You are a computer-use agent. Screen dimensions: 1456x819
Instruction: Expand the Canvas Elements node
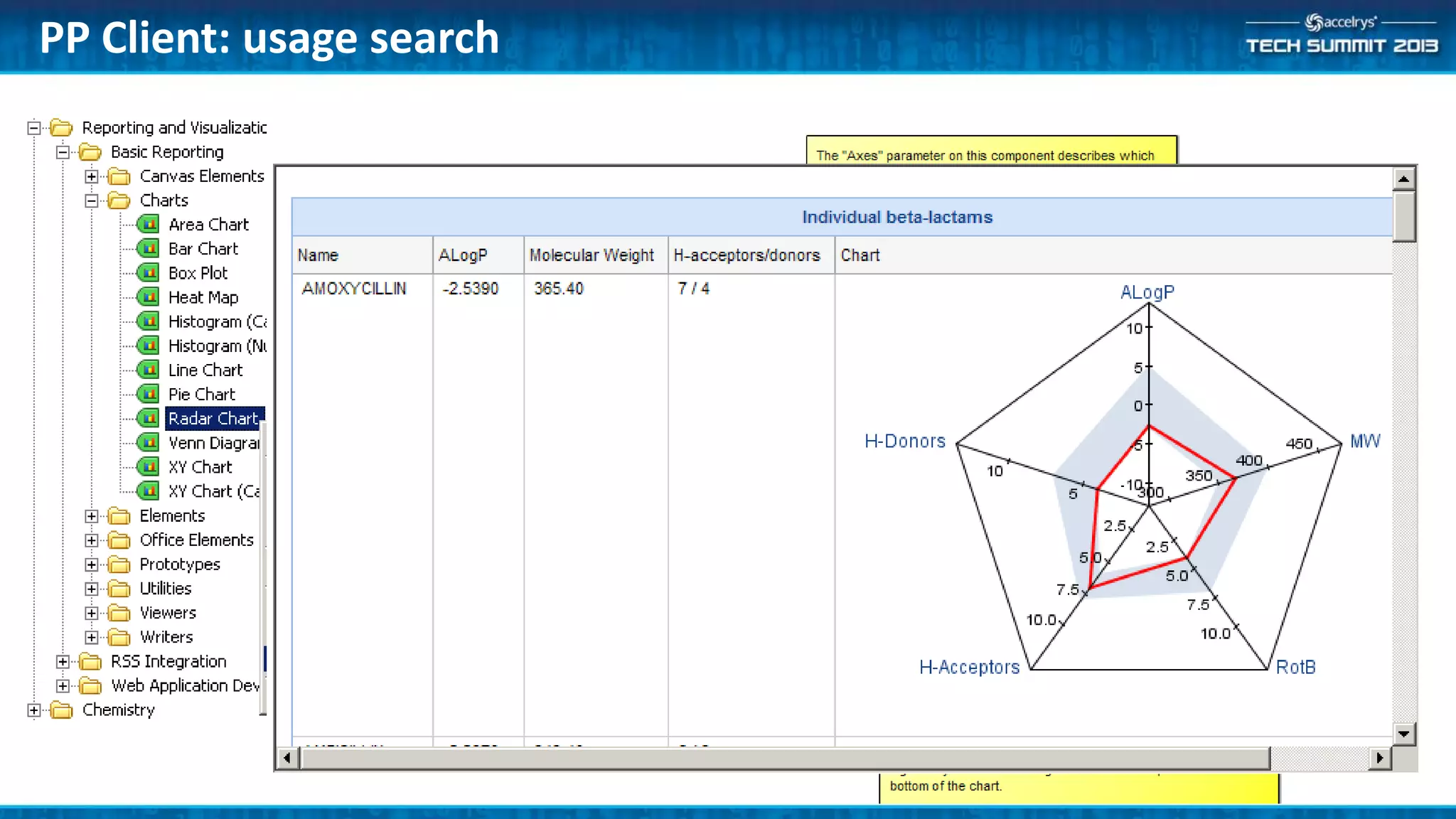[92, 176]
